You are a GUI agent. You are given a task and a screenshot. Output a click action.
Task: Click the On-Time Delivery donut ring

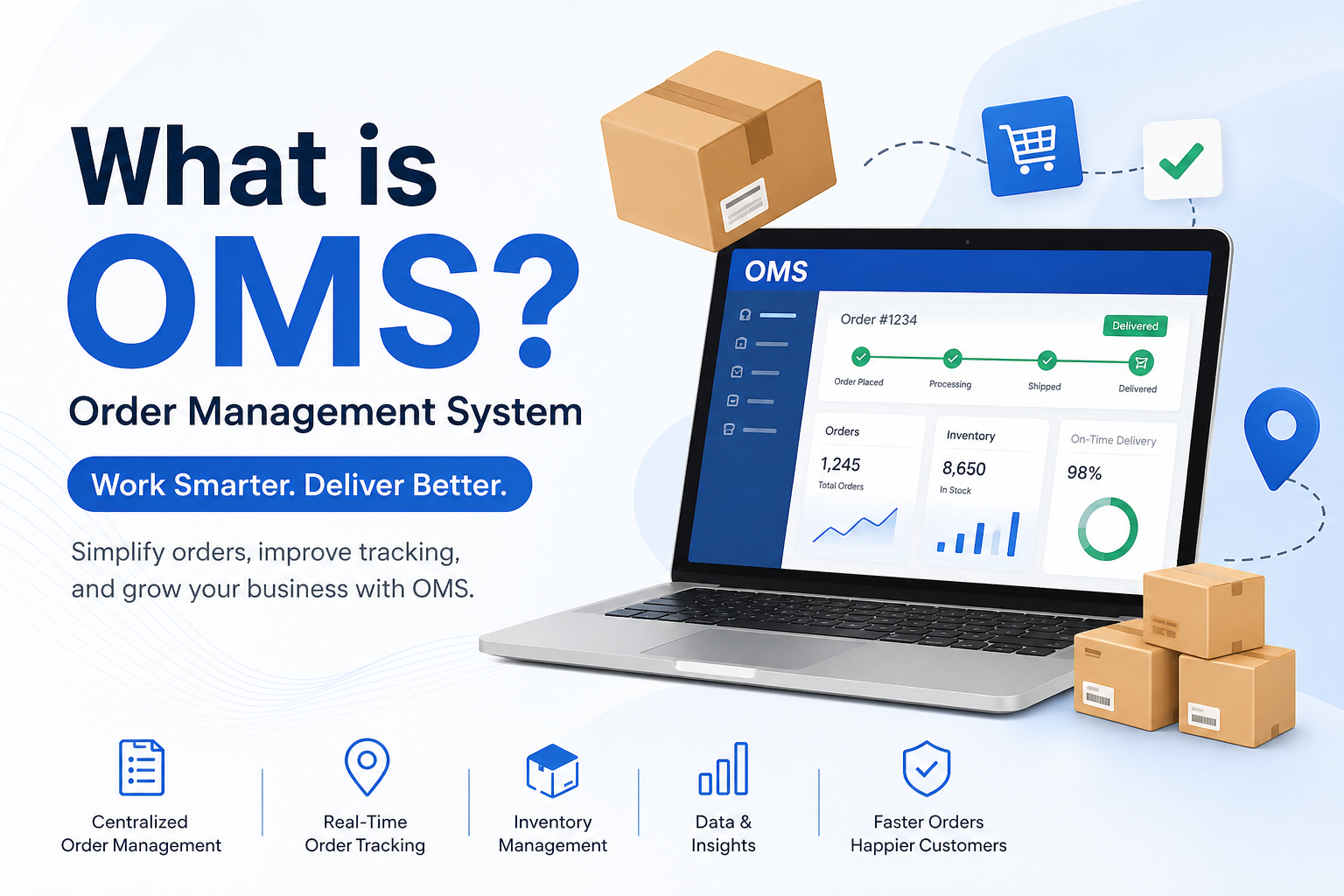tap(1108, 528)
